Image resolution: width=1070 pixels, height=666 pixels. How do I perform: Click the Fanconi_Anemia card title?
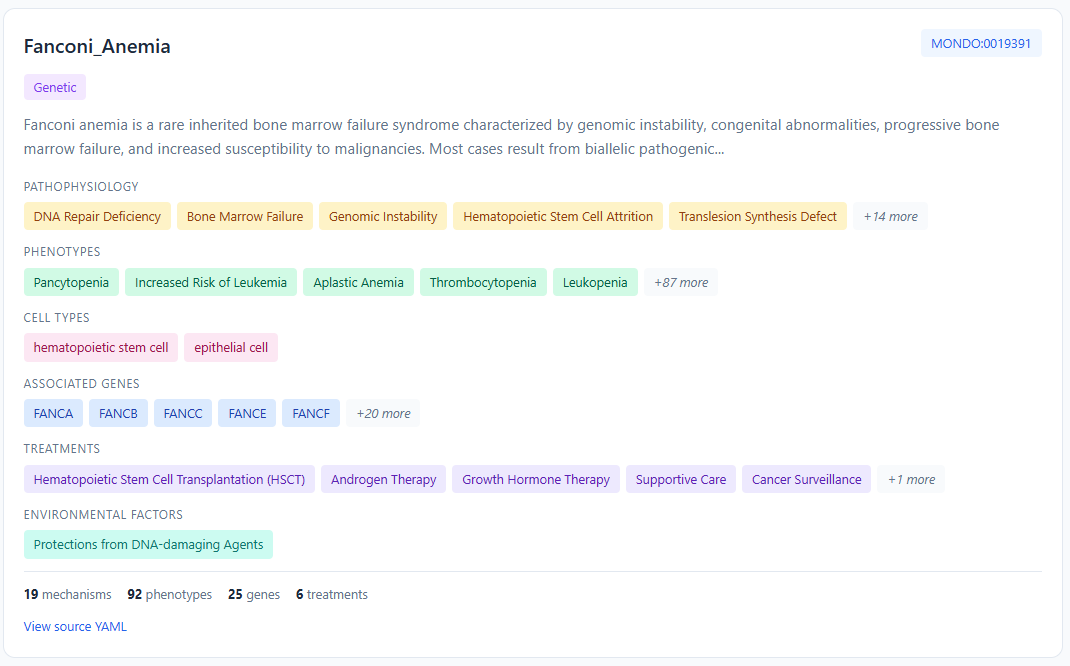click(x=97, y=46)
